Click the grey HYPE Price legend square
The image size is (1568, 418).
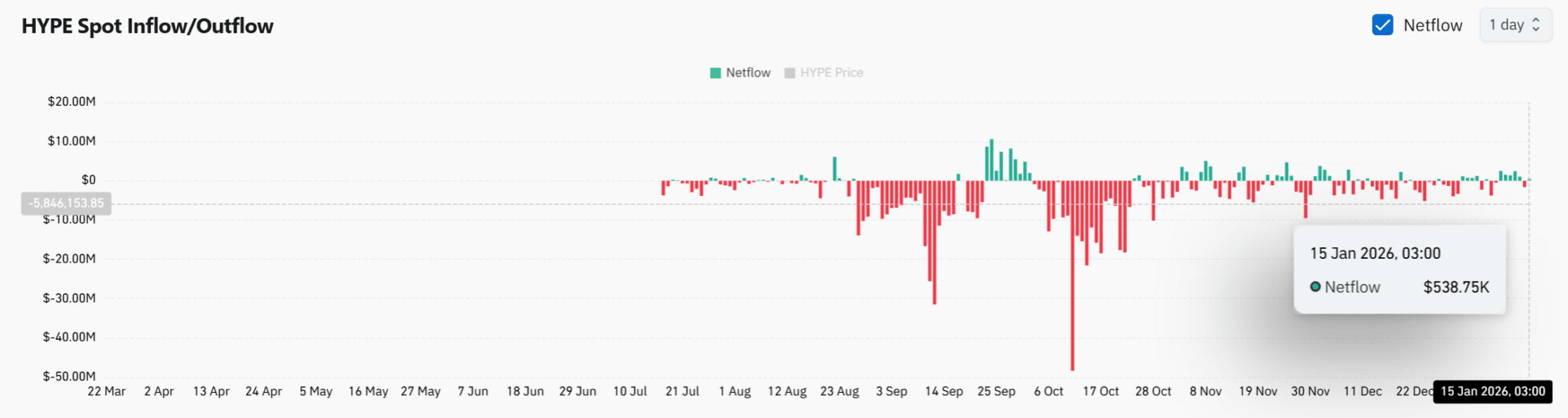tap(789, 73)
